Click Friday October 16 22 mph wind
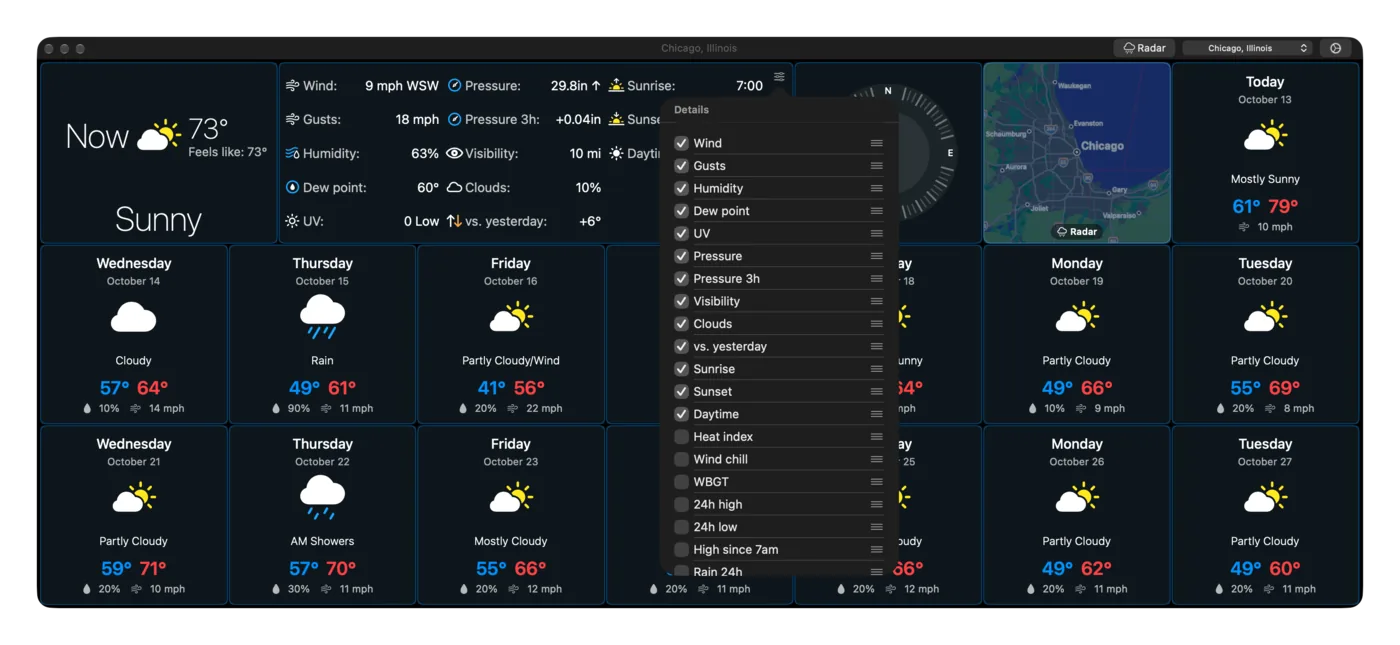This screenshot has width=1400, height=645. pos(544,408)
